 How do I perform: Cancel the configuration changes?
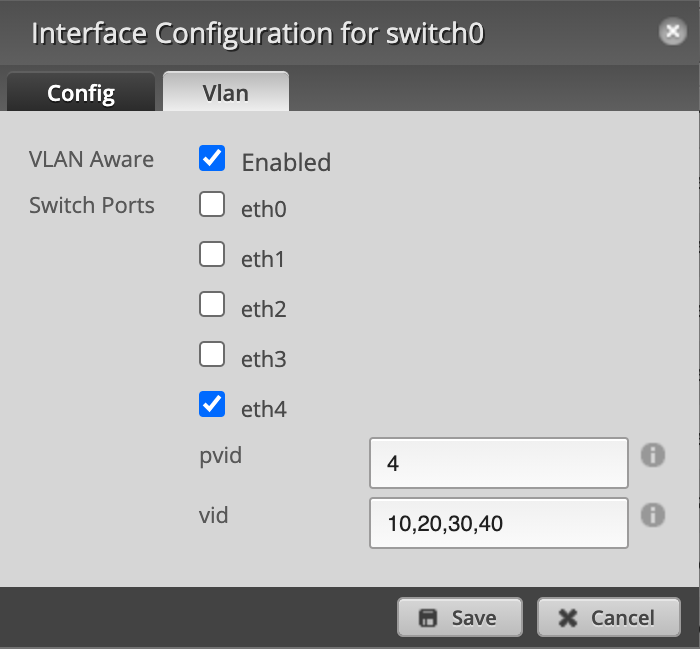609,618
